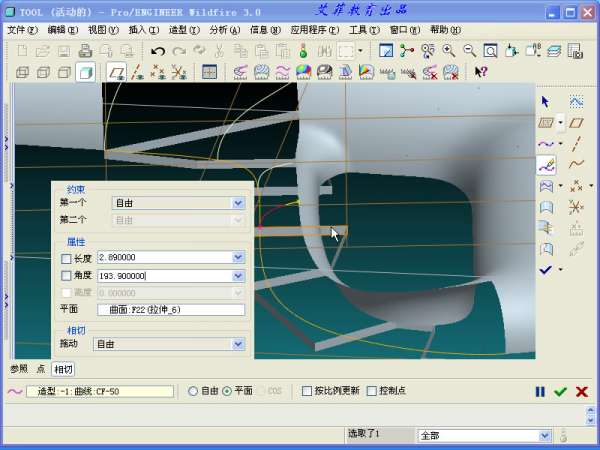Open the 应用程序(P) menu
This screenshot has height=450, width=600.
tap(315, 30)
